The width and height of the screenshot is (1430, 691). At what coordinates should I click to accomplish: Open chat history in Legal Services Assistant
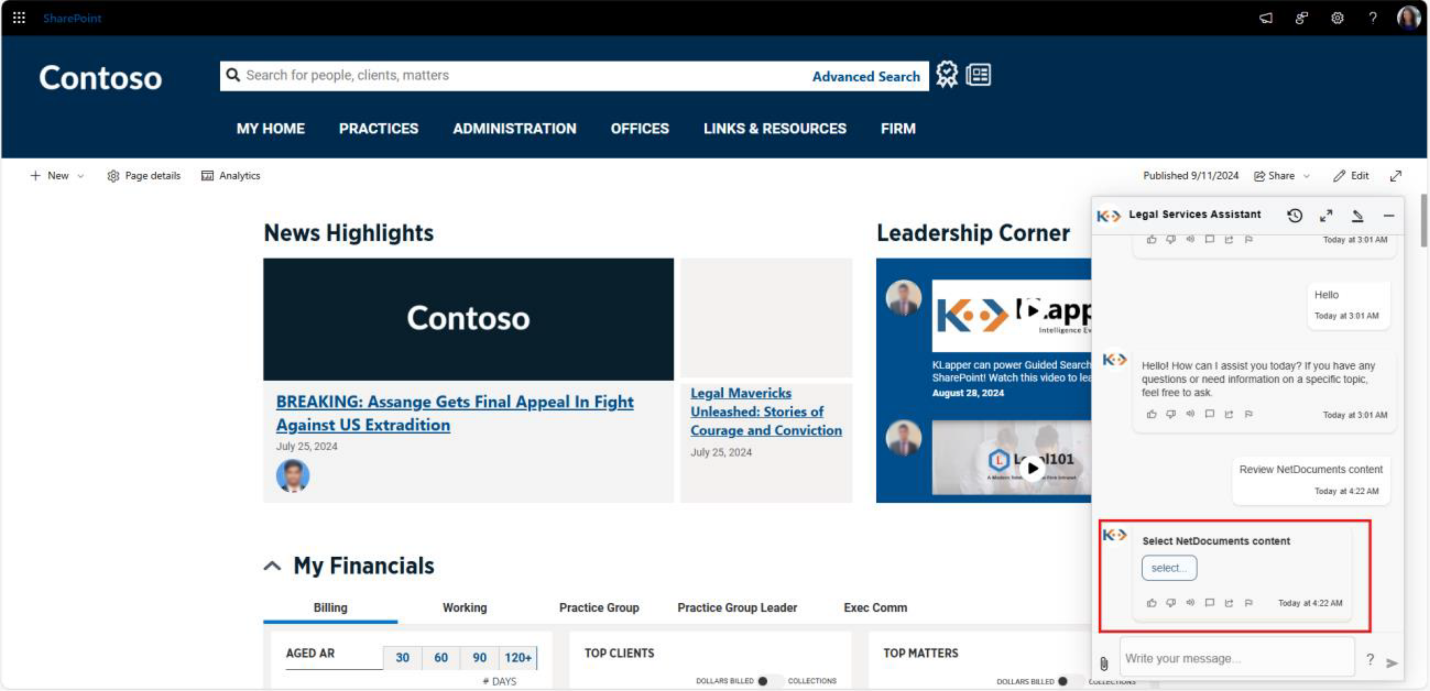tap(1295, 215)
